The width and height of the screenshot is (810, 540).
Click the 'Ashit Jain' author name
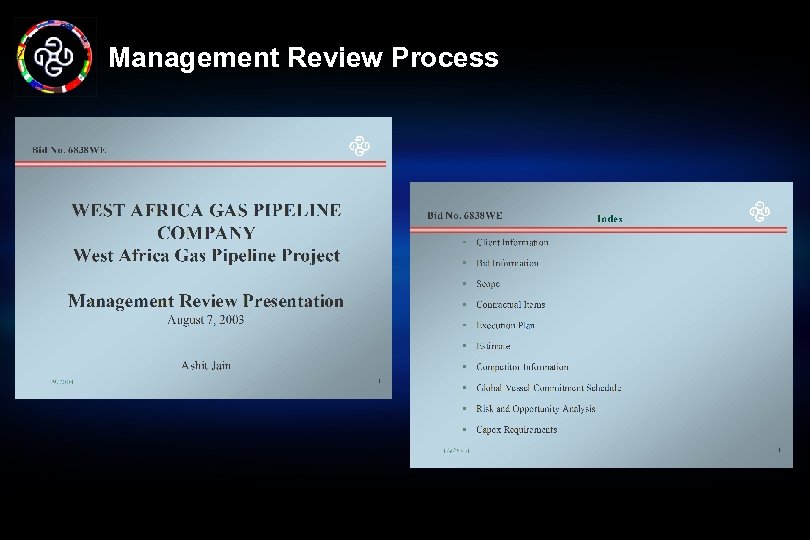(x=206, y=365)
